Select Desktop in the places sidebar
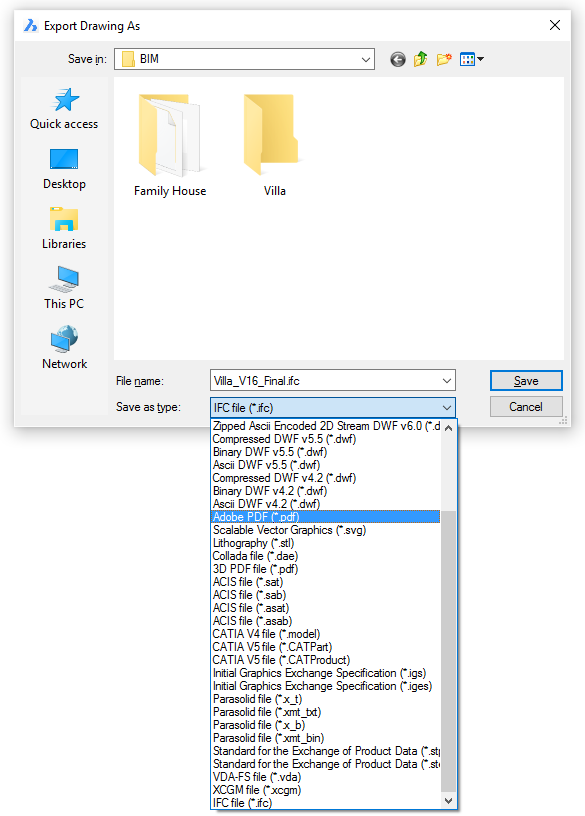Image resolution: width=585 pixels, height=816 pixels. (x=64, y=169)
